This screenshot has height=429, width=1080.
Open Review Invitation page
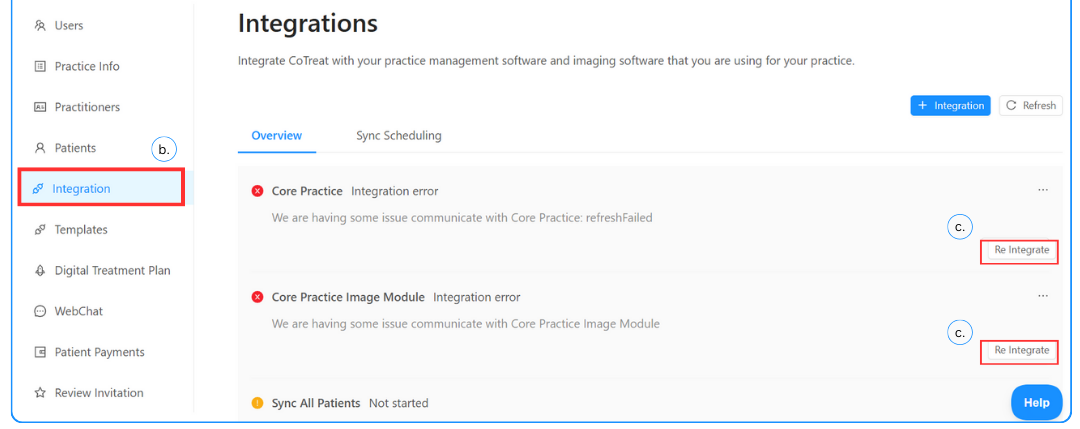pos(99,393)
